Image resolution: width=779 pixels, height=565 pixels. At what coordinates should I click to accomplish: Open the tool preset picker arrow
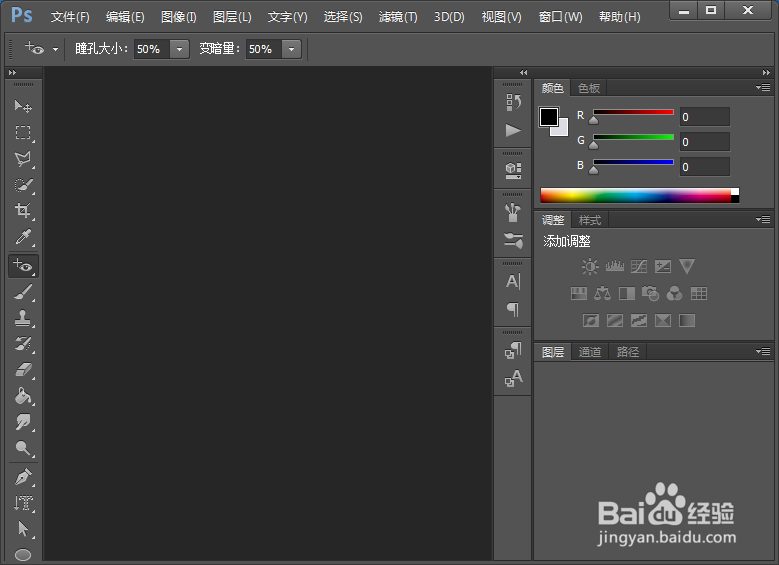pos(55,49)
